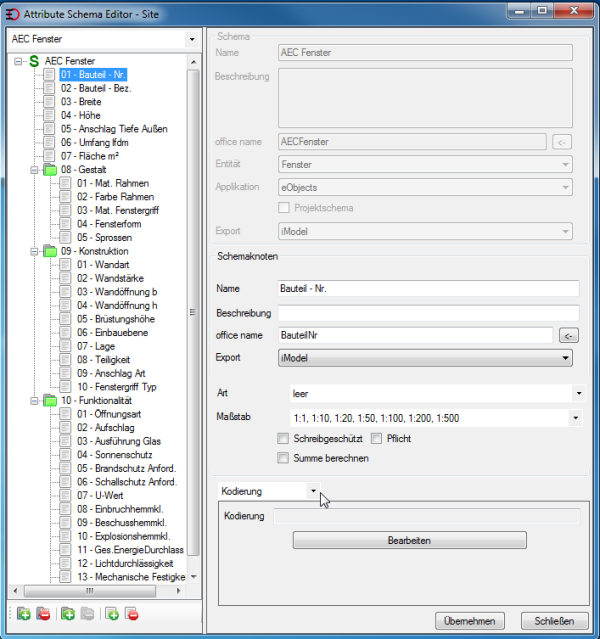Tick the Pflicht checkbox

(x=376, y=438)
